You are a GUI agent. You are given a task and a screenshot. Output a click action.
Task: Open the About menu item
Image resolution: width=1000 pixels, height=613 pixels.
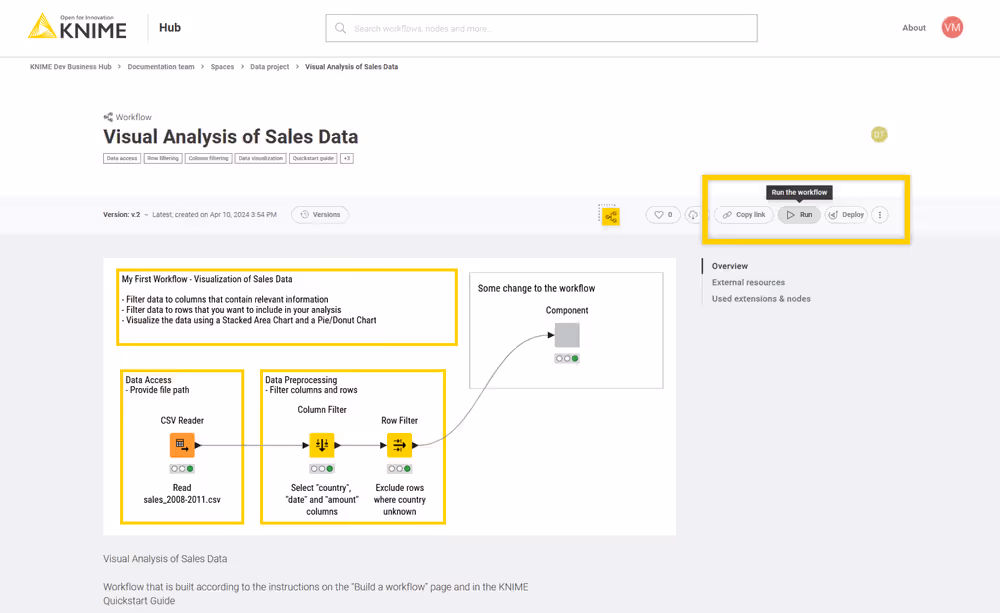tap(913, 27)
